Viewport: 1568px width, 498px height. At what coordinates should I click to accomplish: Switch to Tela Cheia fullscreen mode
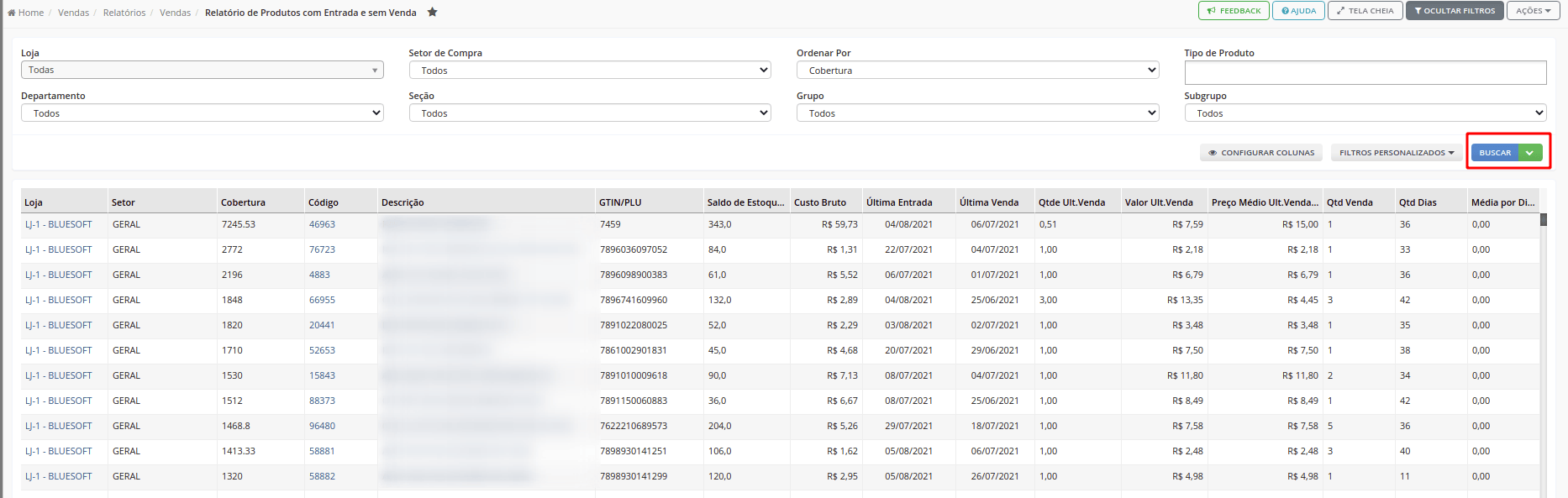[1365, 11]
